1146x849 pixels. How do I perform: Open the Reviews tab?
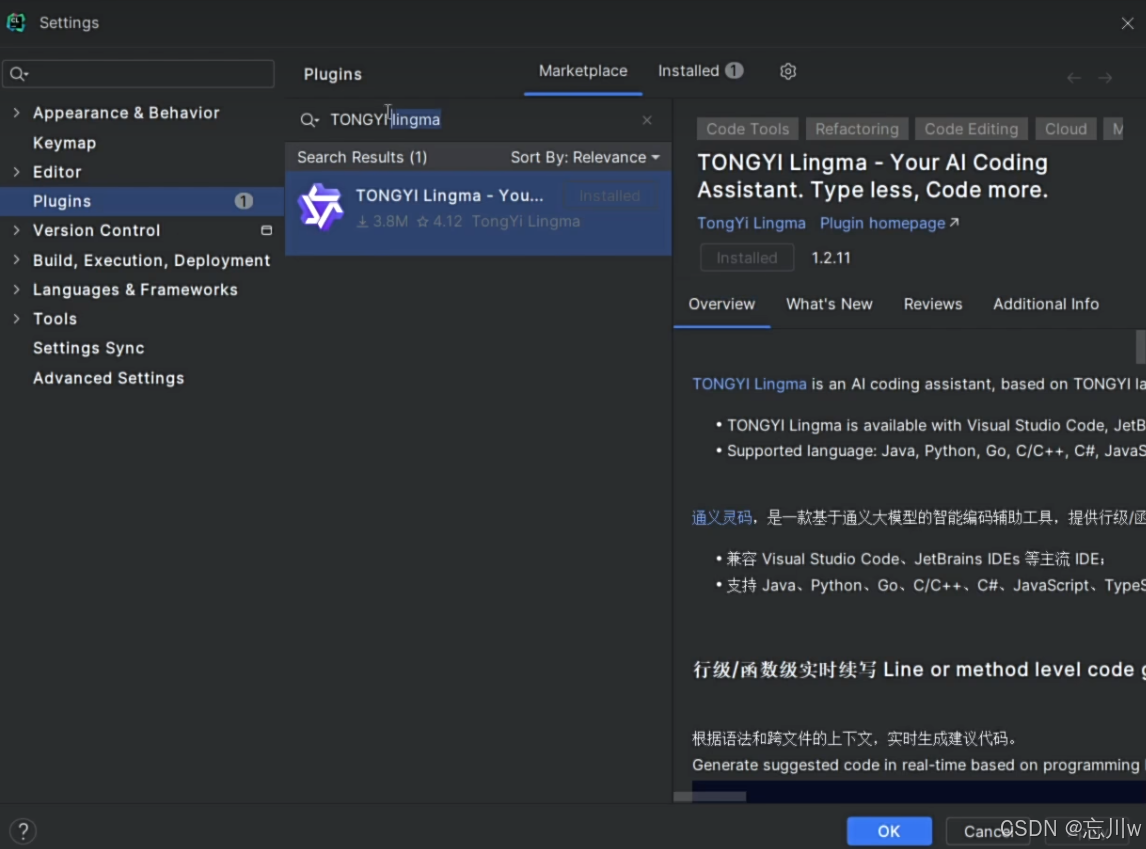coord(933,304)
